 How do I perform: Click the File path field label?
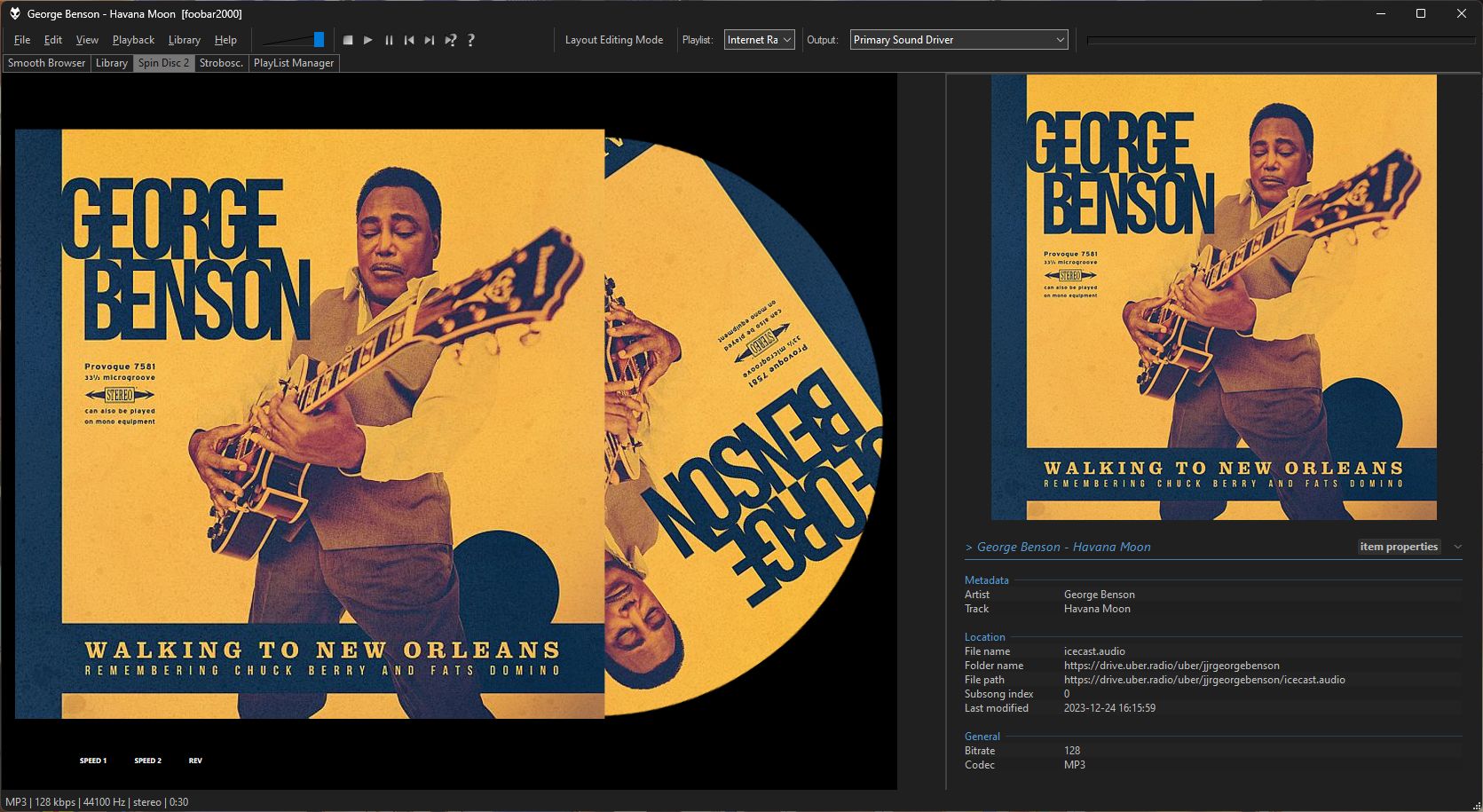pos(984,680)
